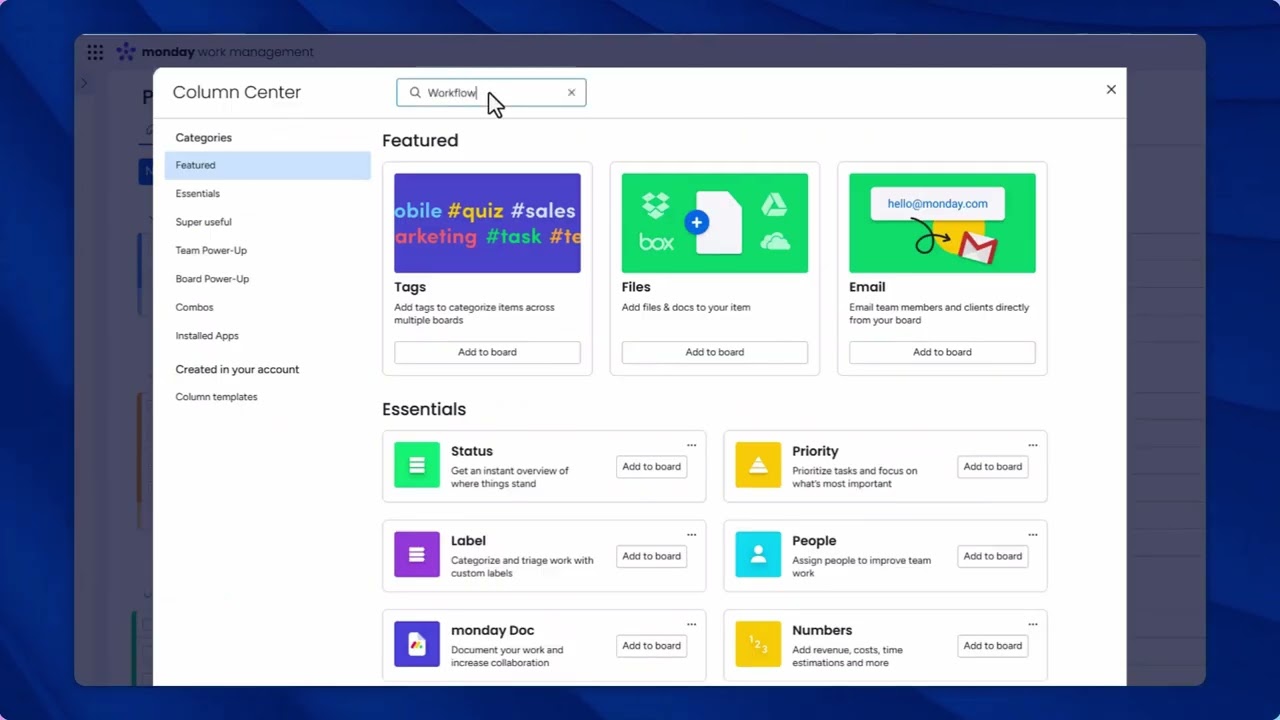Image resolution: width=1280 pixels, height=720 pixels.
Task: Click the Files card title
Action: [636, 287]
